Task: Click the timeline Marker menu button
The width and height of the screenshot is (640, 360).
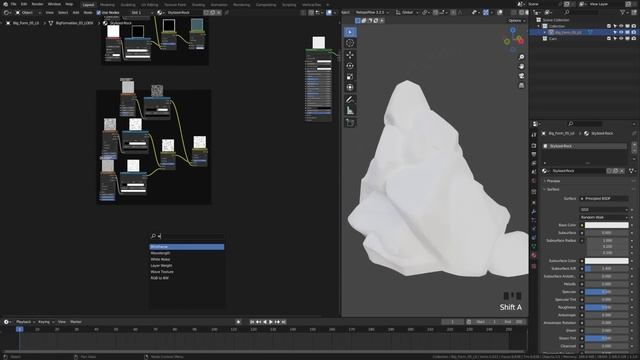Action: click(76, 322)
